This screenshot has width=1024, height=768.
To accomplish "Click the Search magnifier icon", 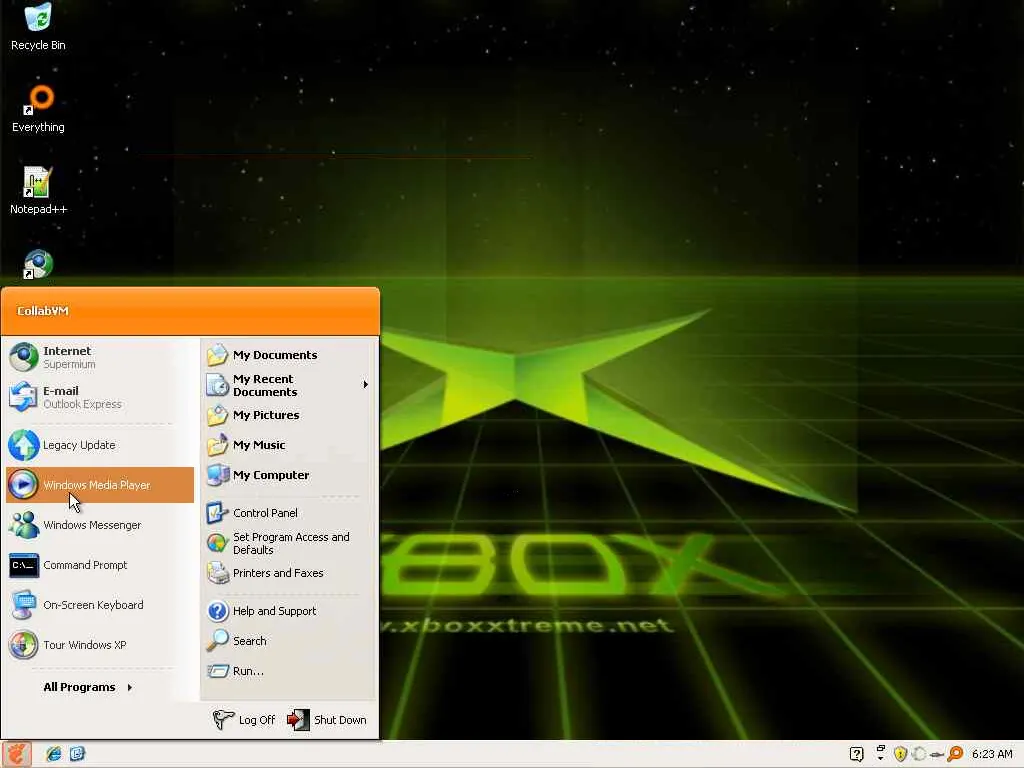I will 217,641.
